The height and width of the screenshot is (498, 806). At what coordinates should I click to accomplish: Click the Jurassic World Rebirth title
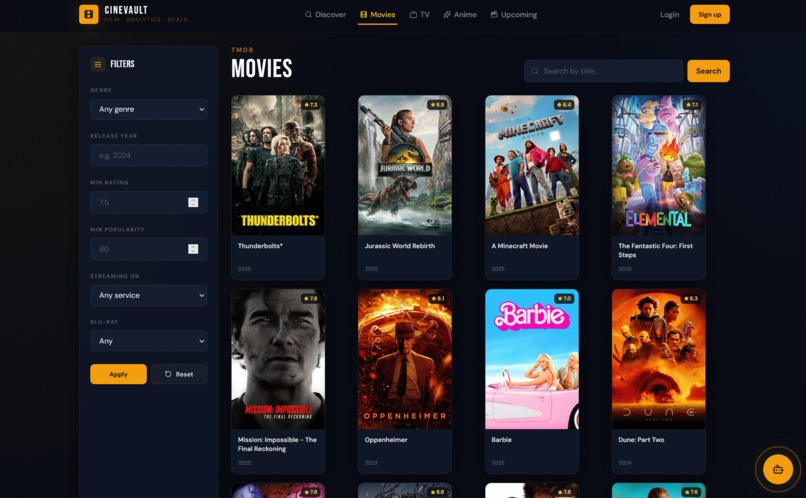[x=399, y=246]
